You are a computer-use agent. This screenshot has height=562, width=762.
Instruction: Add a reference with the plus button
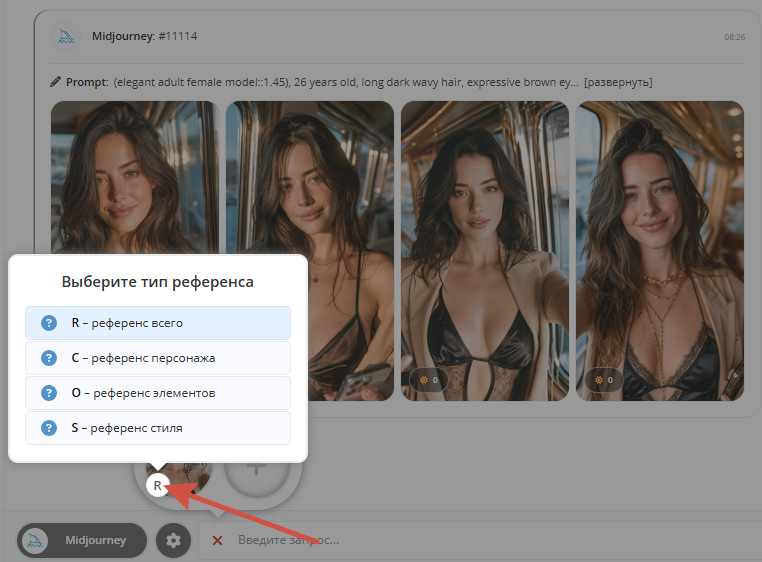coord(257,474)
